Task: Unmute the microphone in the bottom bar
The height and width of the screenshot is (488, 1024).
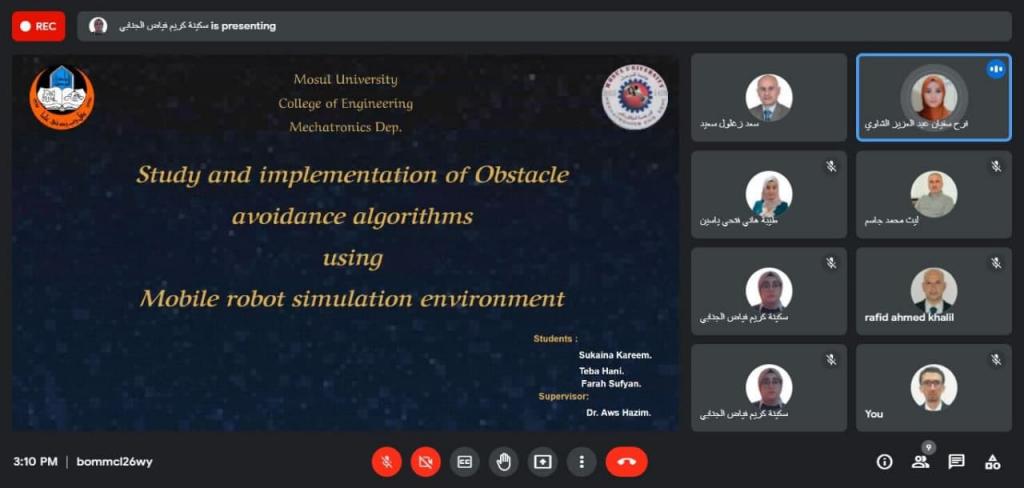Action: 387,461
